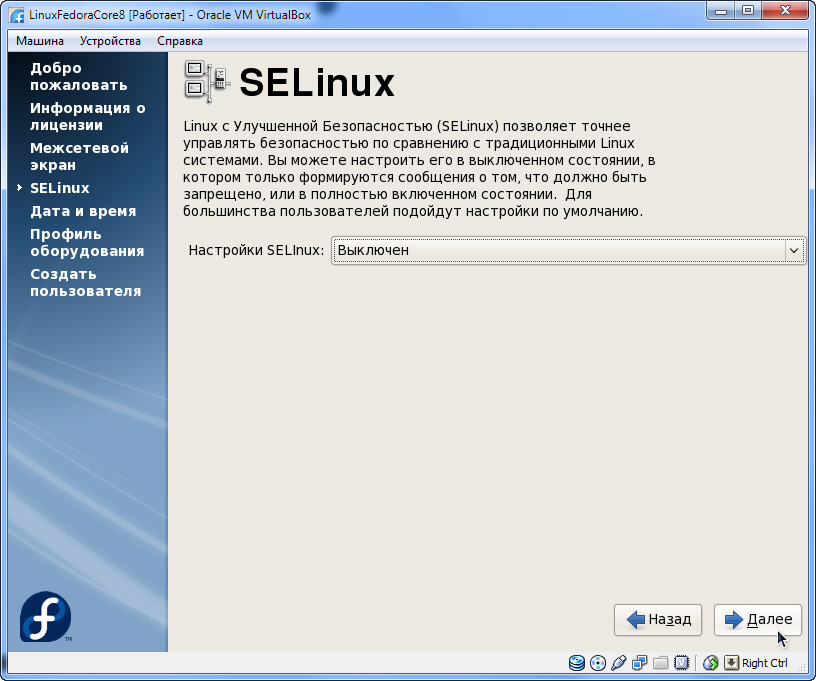Click the Right Ctrl host key label
The width and height of the screenshot is (816, 681).
[x=764, y=663]
